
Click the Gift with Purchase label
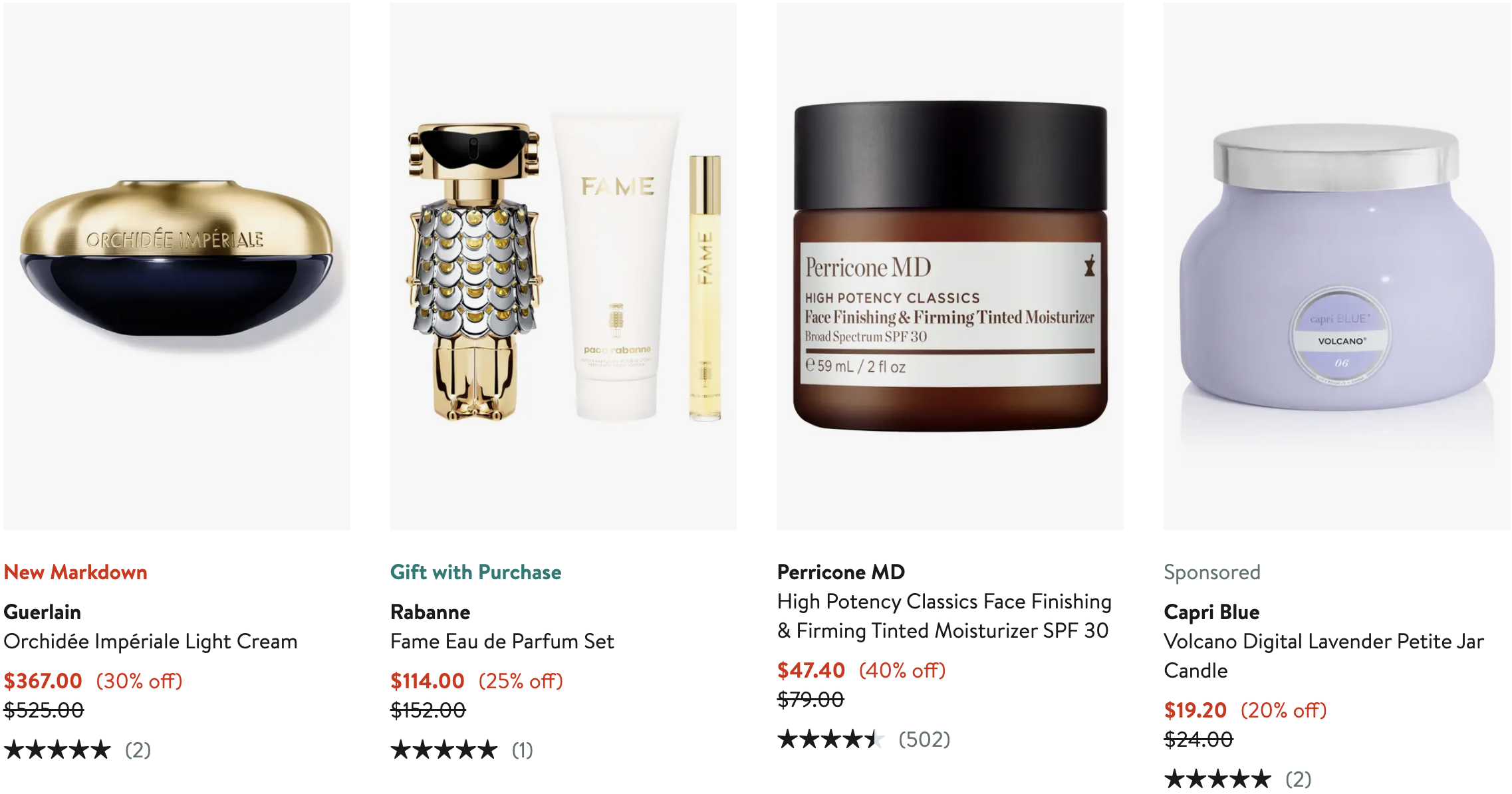(476, 572)
